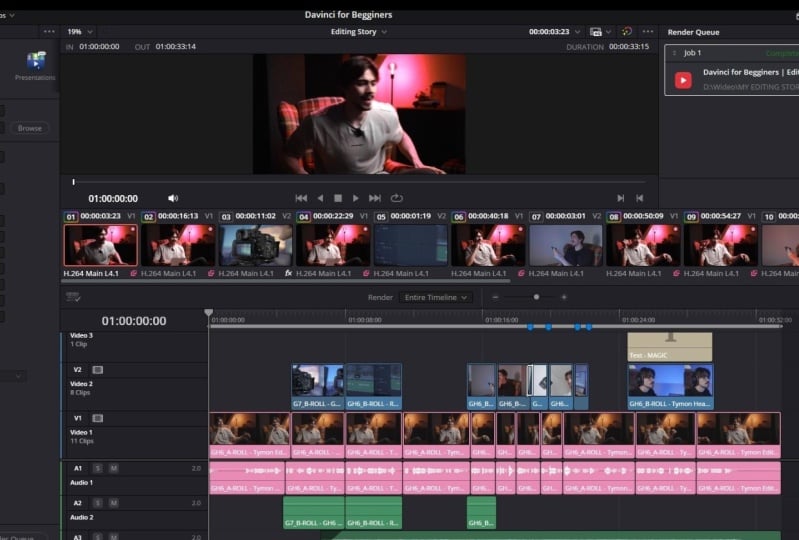Image resolution: width=799 pixels, height=540 pixels.
Task: Select first GH6_A-ROLL - Tymon Ed... video clip
Action: click(250, 436)
